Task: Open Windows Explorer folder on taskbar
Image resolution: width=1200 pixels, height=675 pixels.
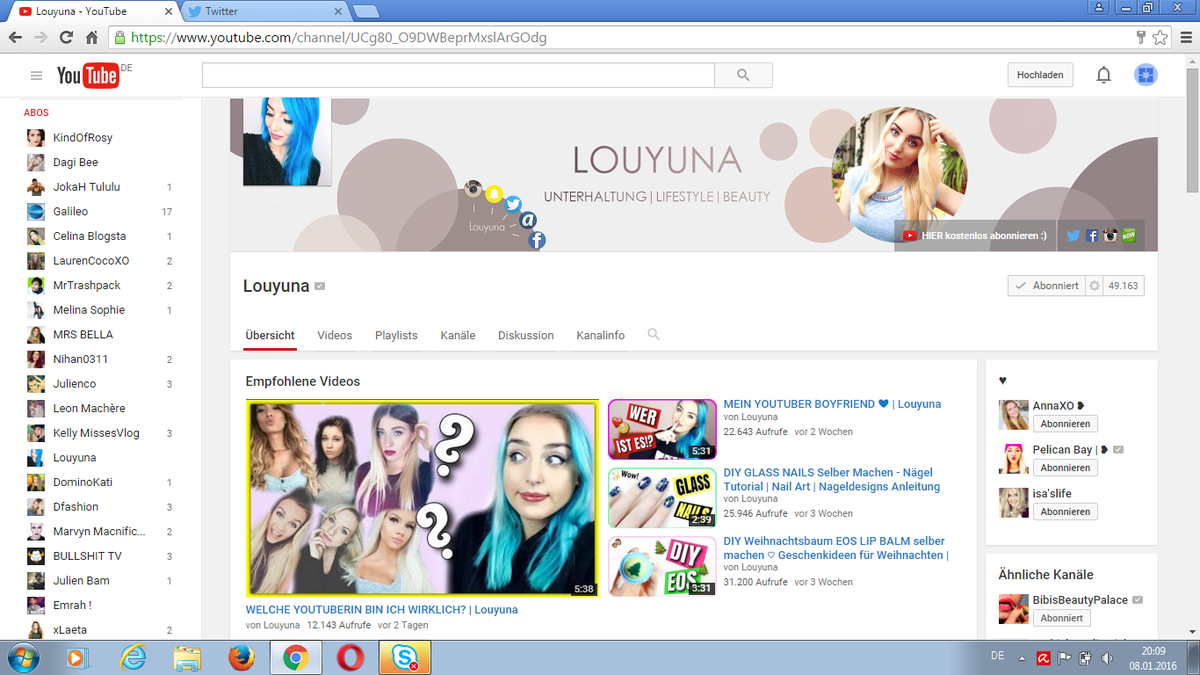Action: click(x=186, y=657)
